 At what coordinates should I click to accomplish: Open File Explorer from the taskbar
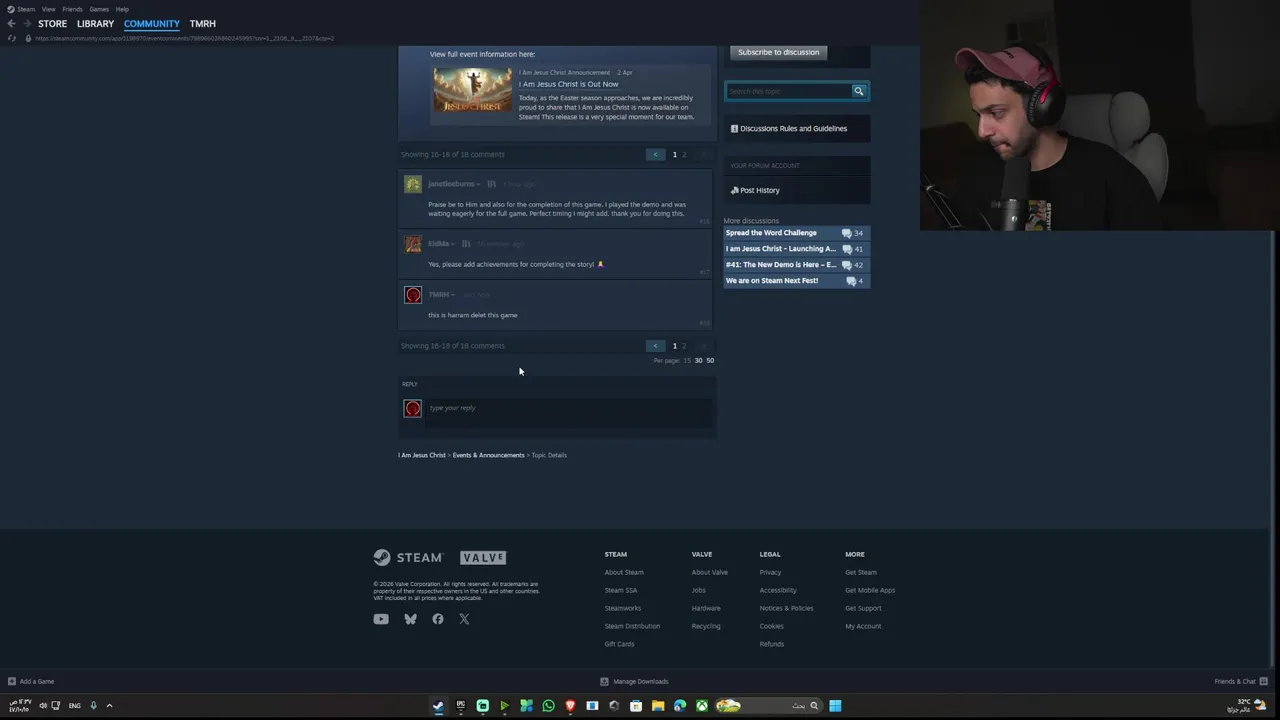click(658, 706)
